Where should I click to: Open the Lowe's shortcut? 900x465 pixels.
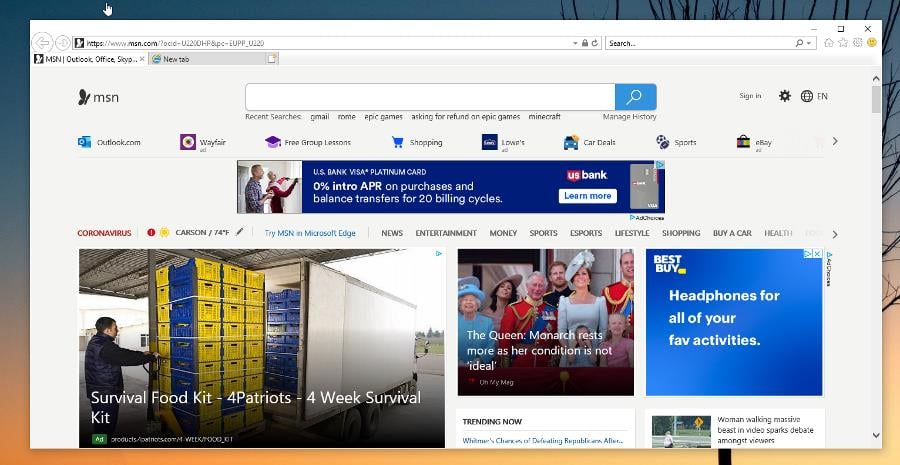tap(503, 142)
